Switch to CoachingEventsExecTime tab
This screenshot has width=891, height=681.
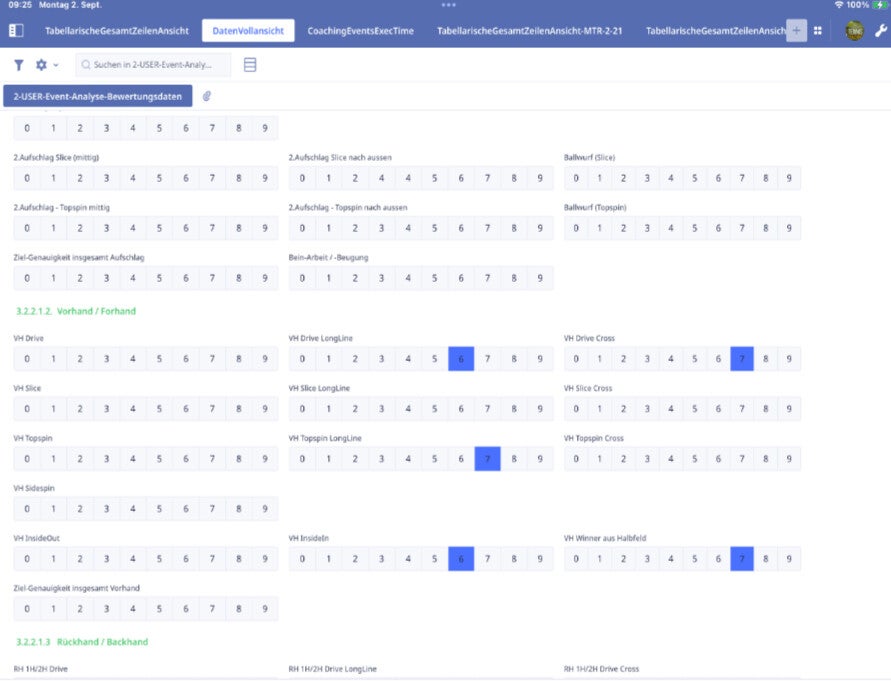pos(361,31)
